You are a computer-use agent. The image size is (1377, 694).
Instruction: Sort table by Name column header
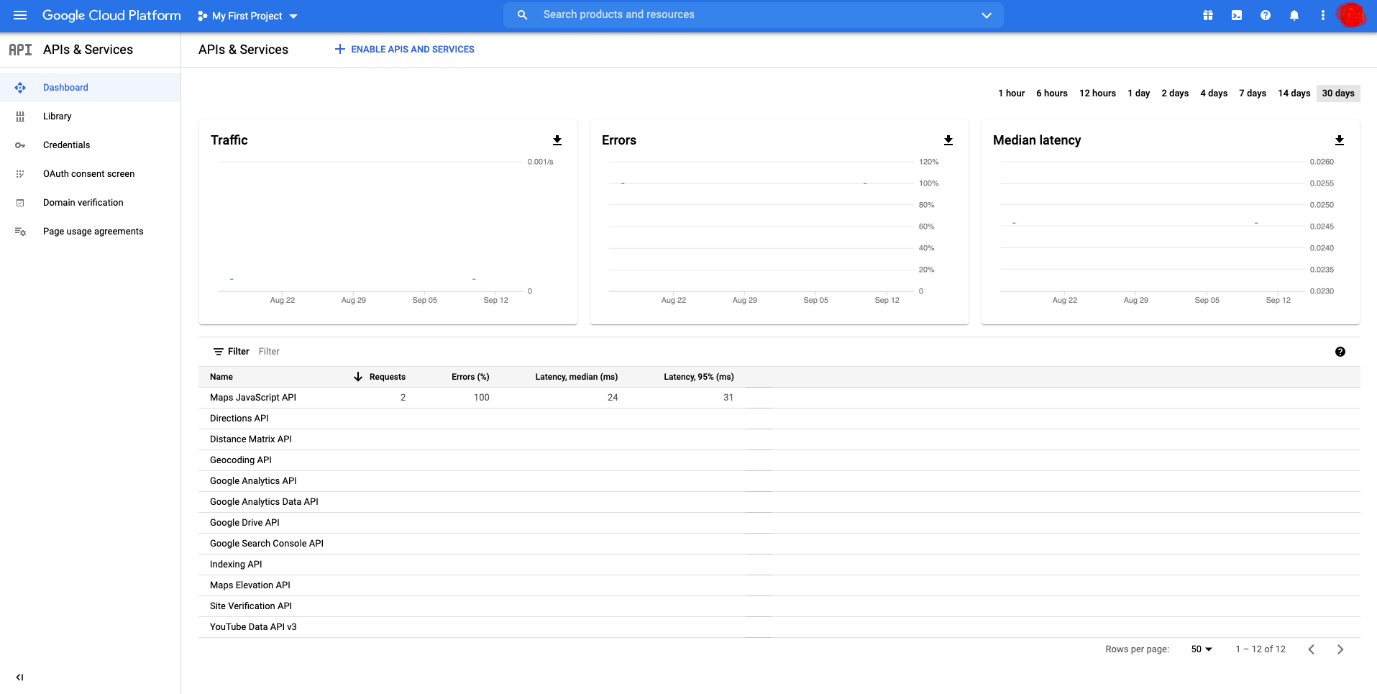click(x=221, y=377)
